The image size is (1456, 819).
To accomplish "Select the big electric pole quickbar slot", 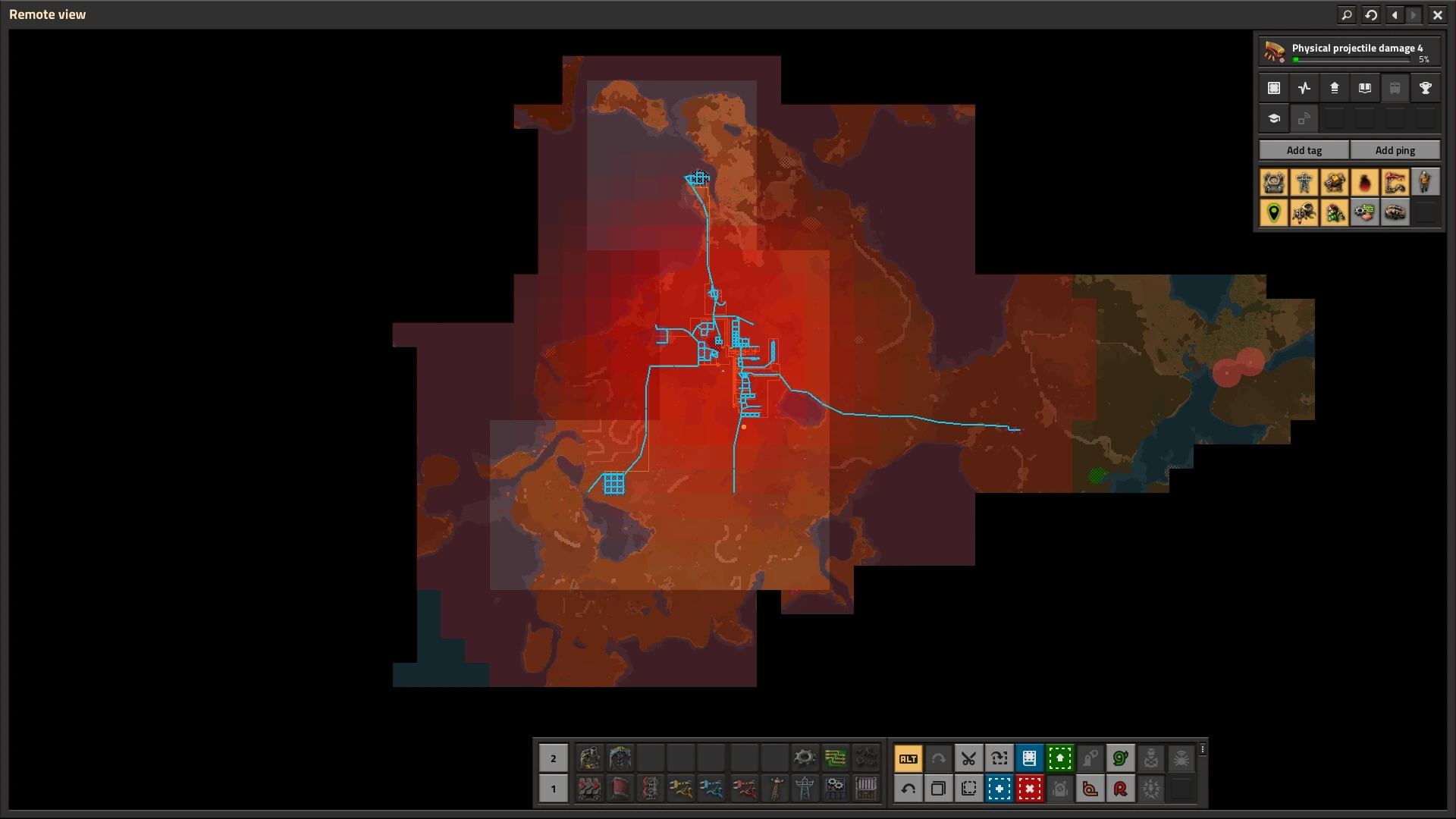I will [x=805, y=789].
